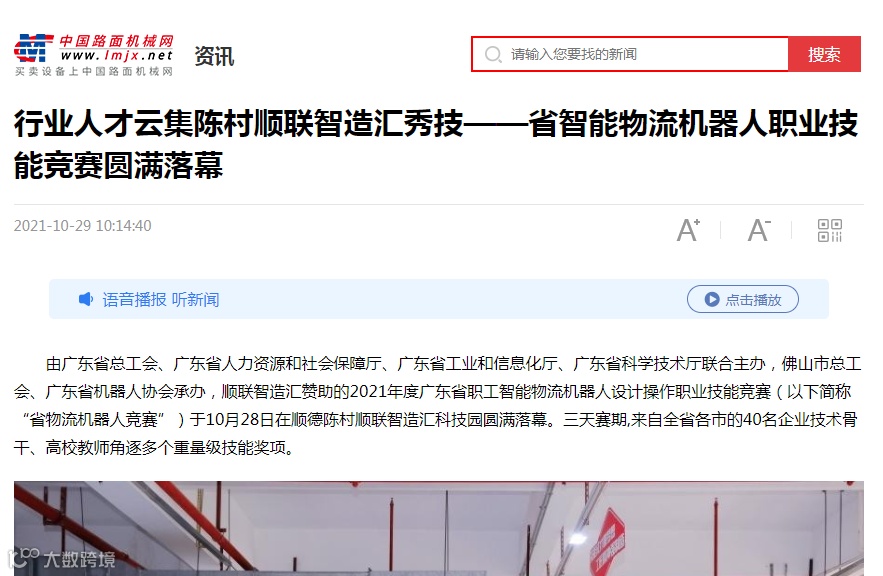Click the blue speaker icon

[x=86, y=299]
